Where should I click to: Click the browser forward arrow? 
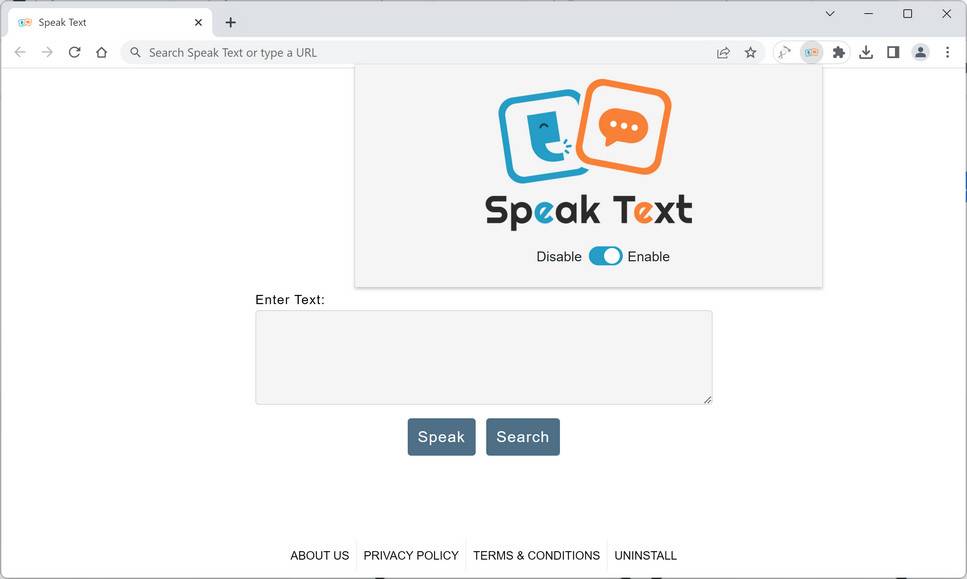point(47,52)
